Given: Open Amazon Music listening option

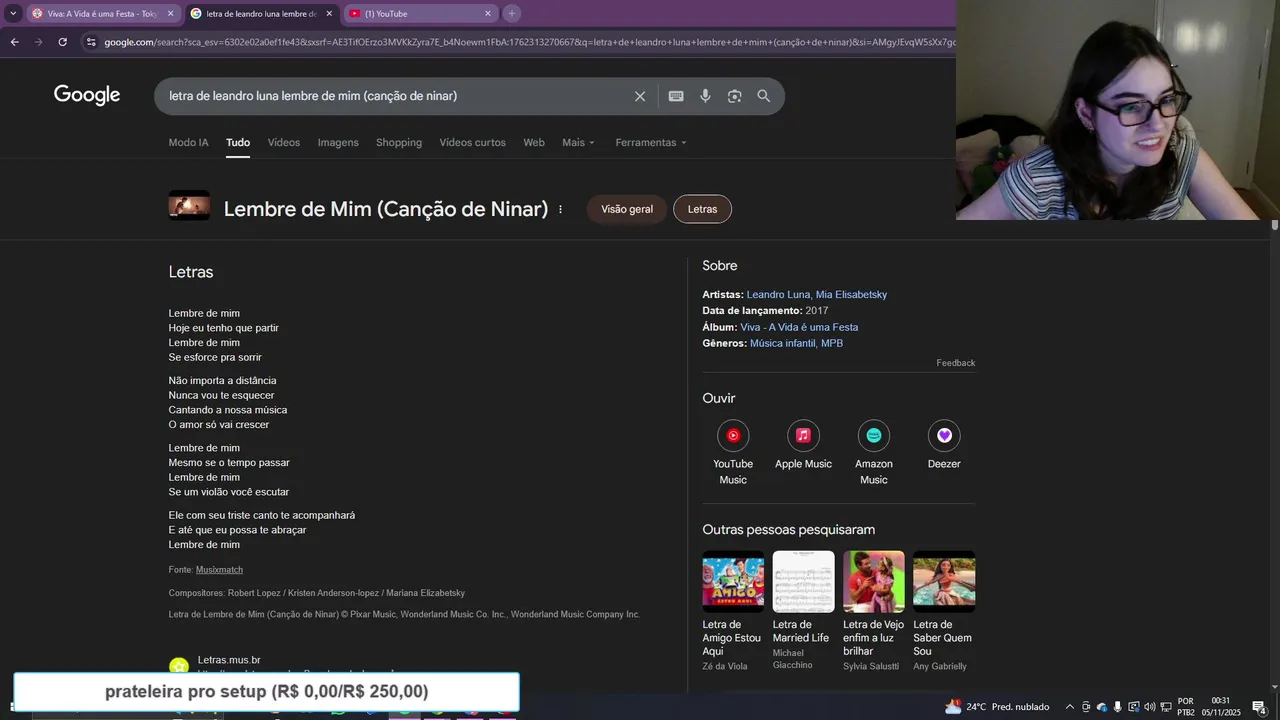Looking at the screenshot, I should [874, 453].
